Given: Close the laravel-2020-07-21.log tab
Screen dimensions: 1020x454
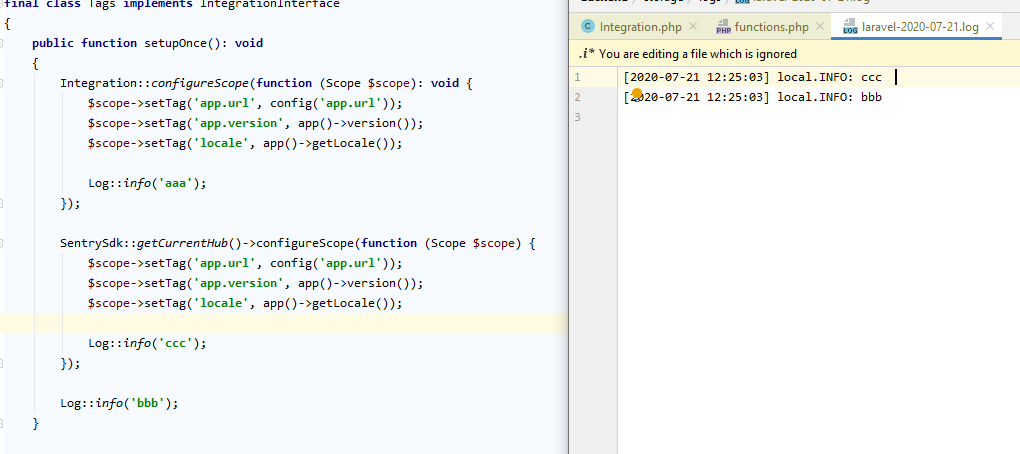Looking at the screenshot, I should (x=990, y=27).
